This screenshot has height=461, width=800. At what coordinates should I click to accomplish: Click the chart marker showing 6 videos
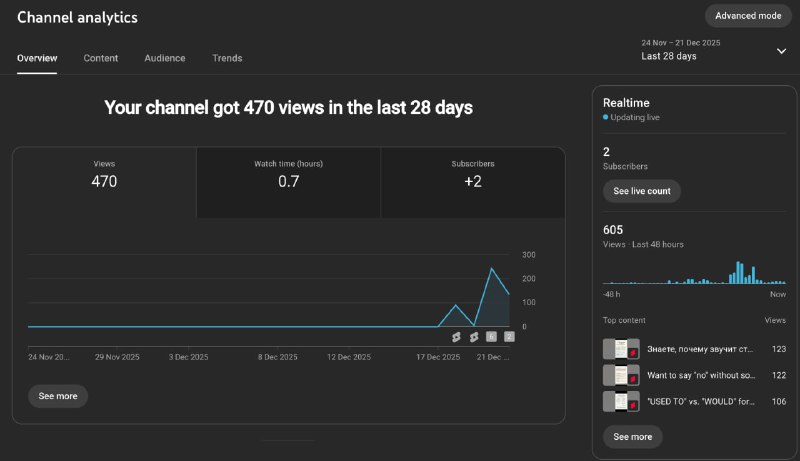(491, 337)
